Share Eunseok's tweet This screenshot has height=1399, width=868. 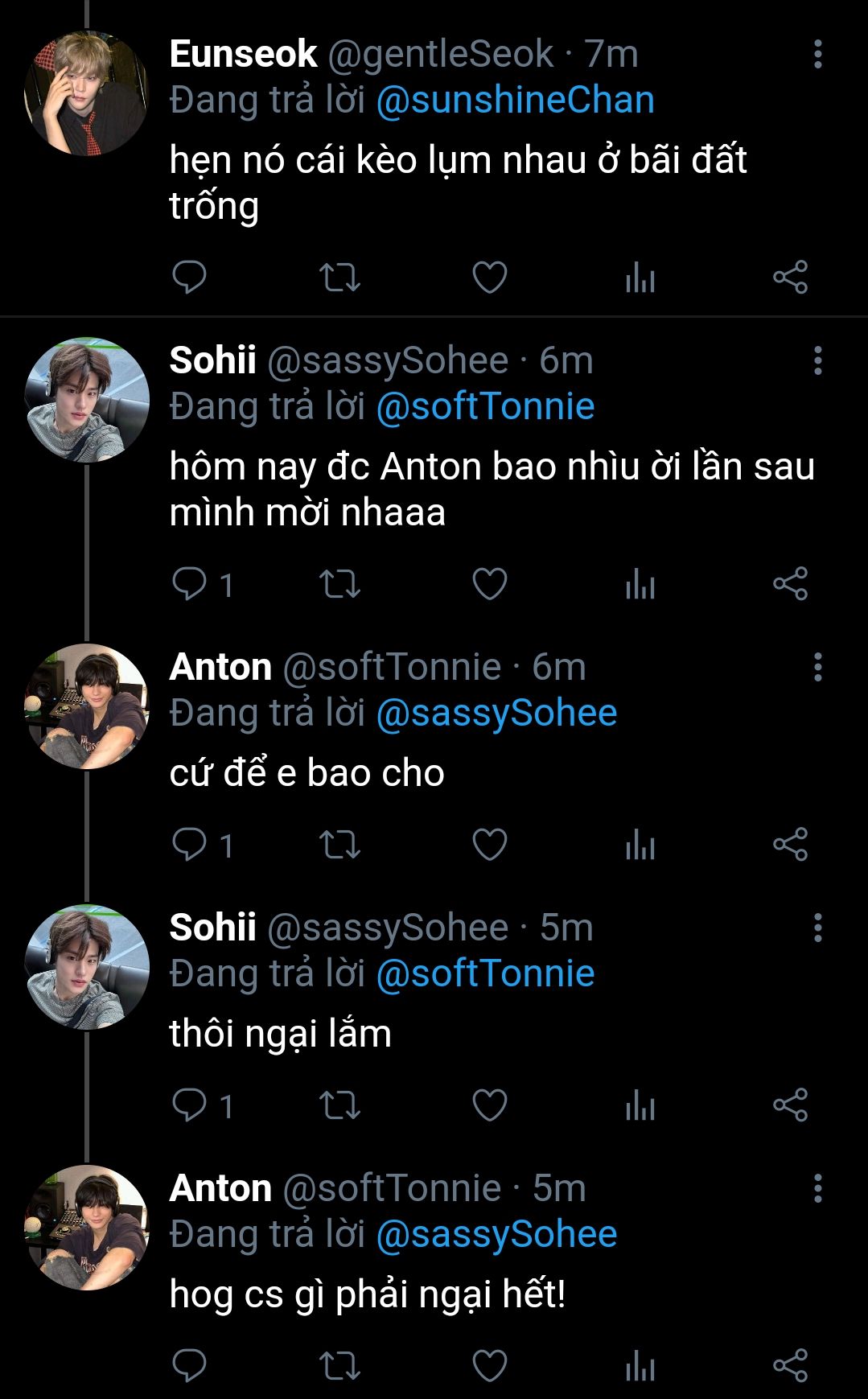point(790,278)
